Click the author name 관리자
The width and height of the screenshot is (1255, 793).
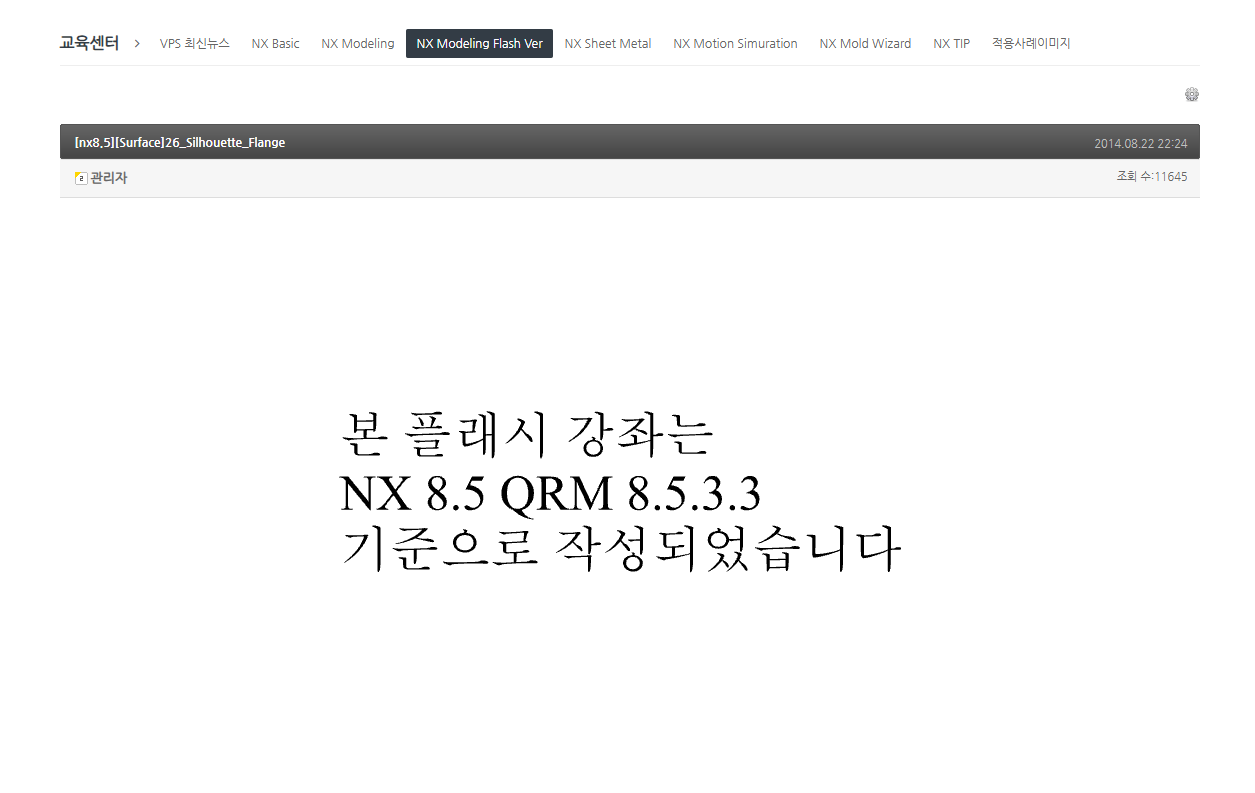click(109, 178)
